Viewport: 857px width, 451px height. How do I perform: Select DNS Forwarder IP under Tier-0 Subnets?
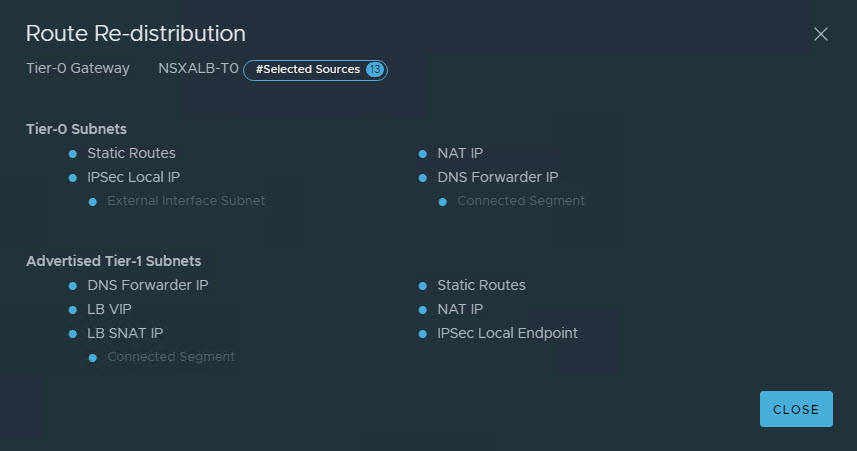pos(497,177)
